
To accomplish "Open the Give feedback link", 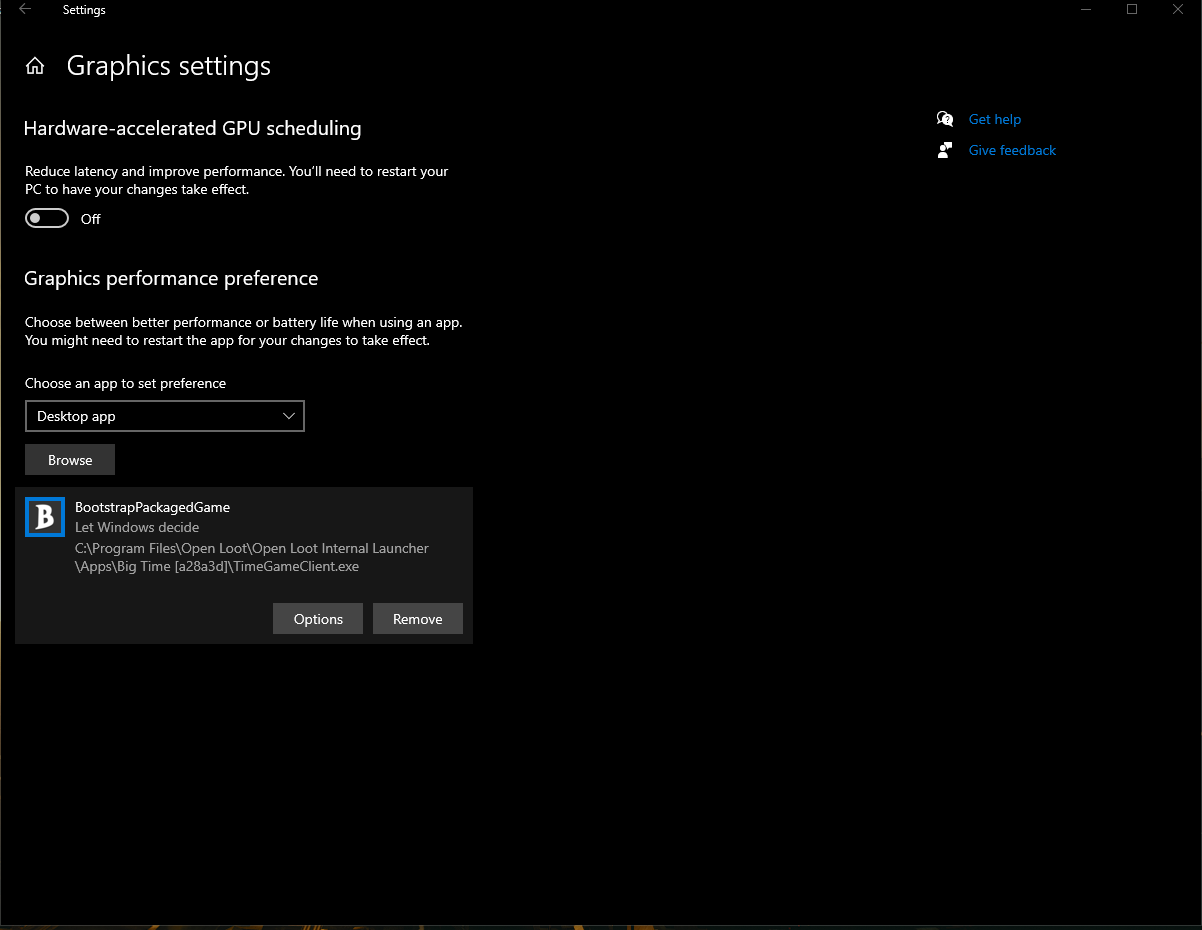I will (1012, 150).
